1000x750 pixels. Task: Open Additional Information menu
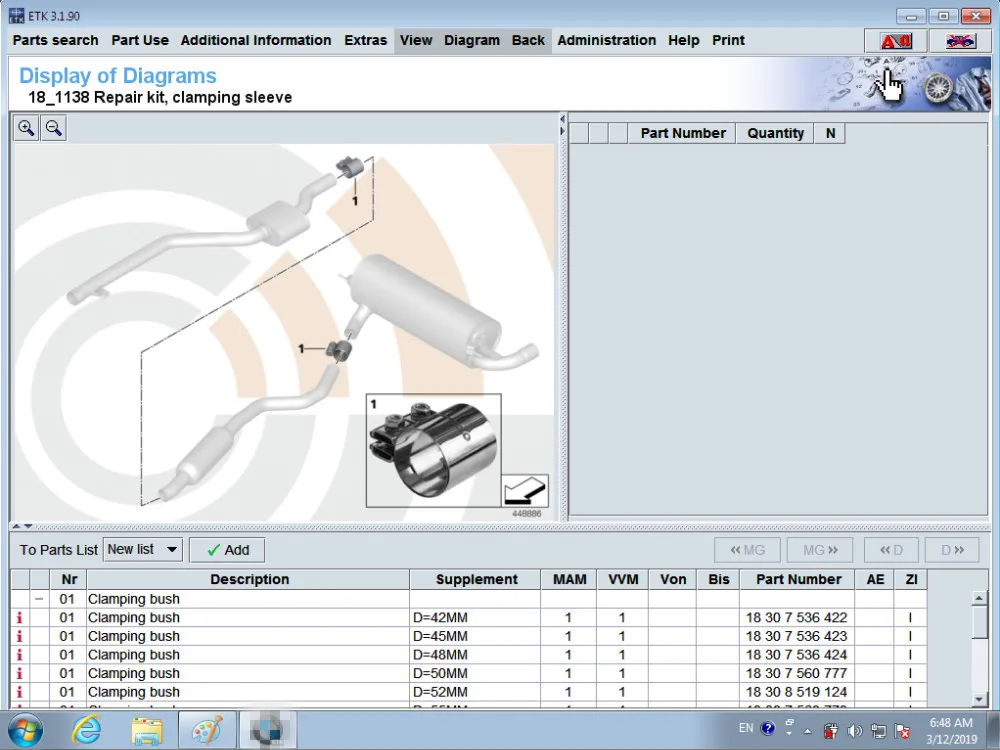click(256, 40)
